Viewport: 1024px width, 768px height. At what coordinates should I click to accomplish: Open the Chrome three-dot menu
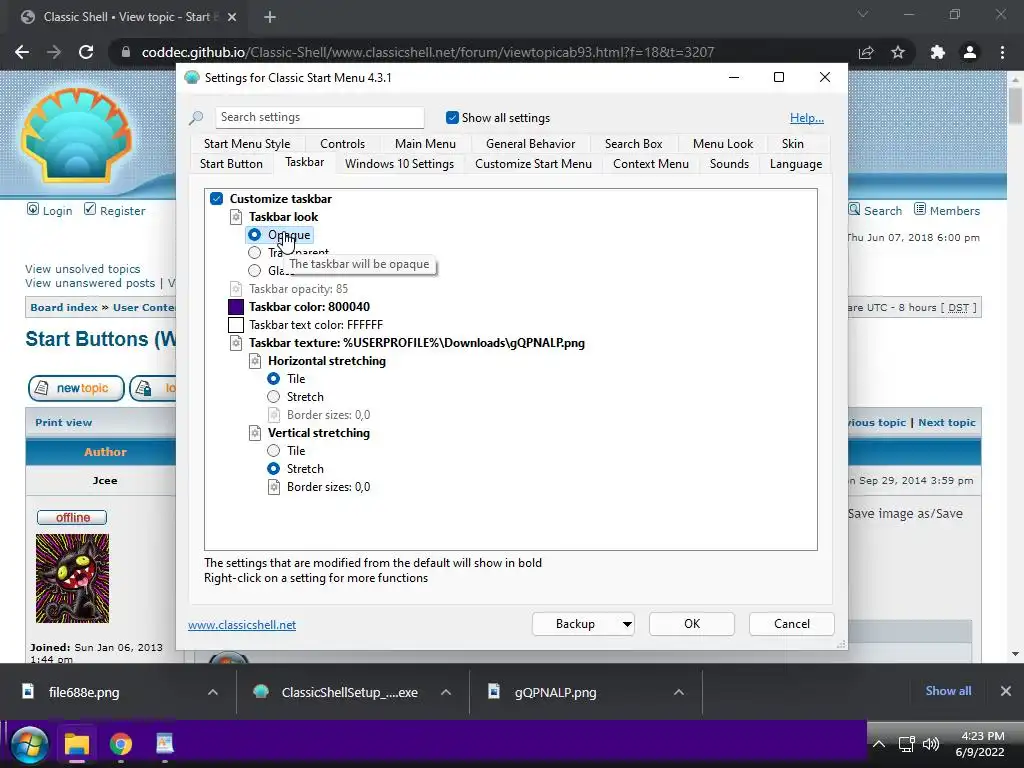coord(1002,52)
